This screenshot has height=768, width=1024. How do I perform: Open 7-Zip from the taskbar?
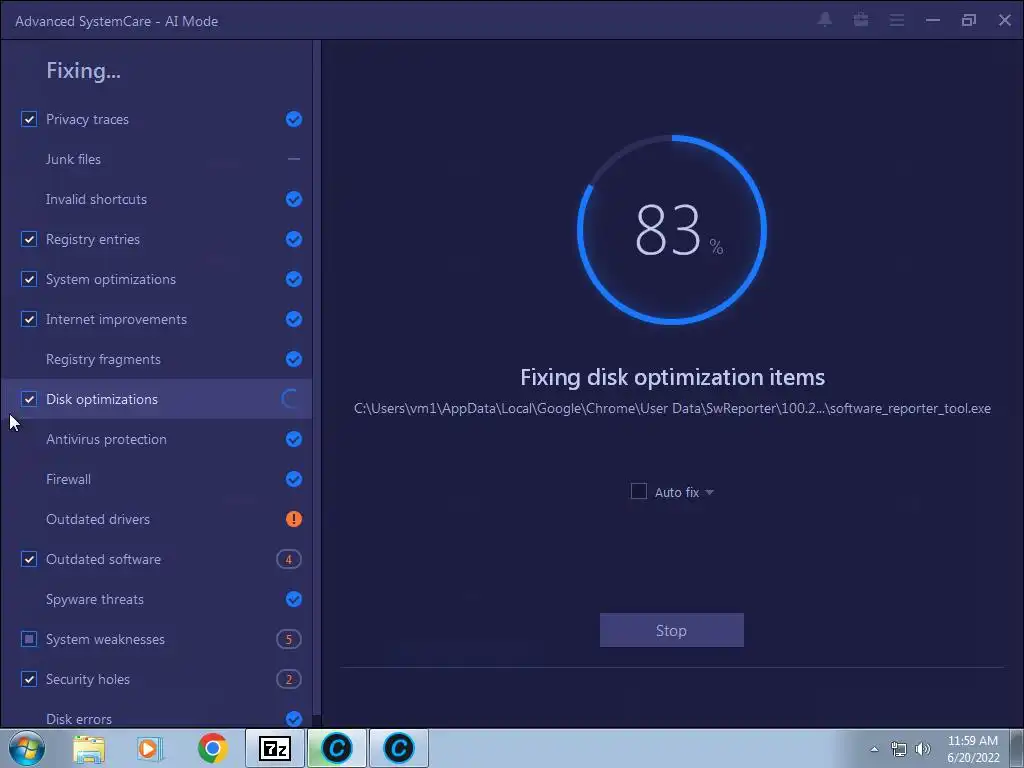click(x=275, y=748)
